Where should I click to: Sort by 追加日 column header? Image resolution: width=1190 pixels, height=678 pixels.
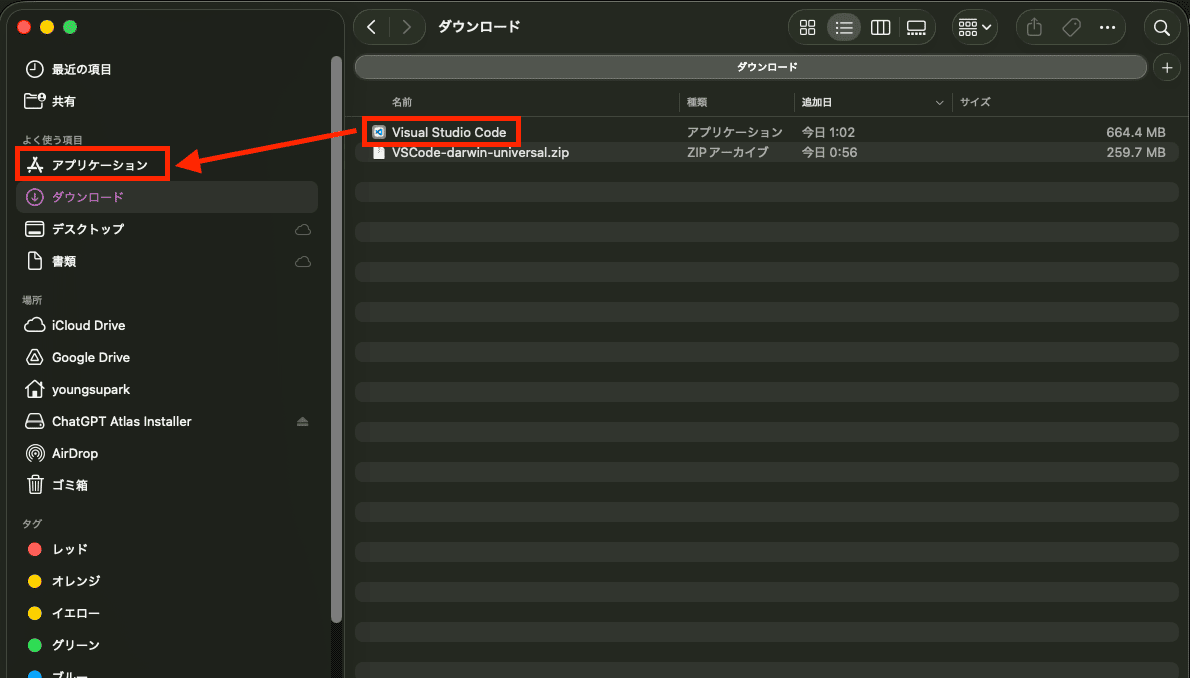pyautogui.click(x=816, y=102)
